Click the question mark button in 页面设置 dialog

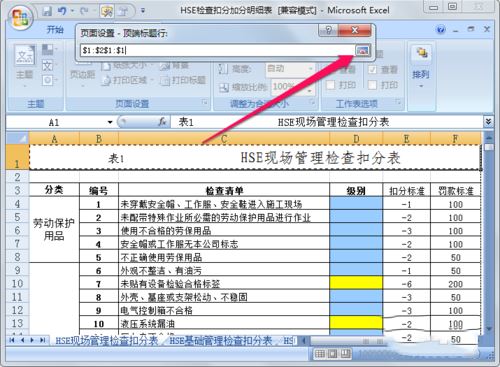pyautogui.click(x=328, y=30)
